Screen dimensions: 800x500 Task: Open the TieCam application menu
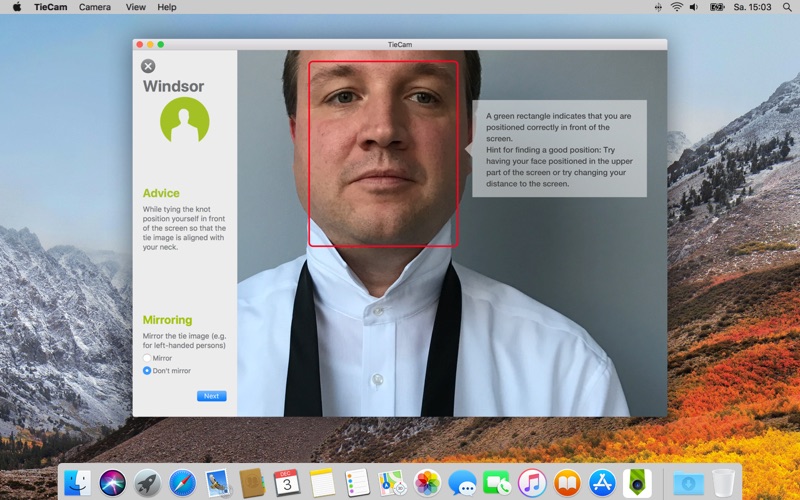(50, 7)
